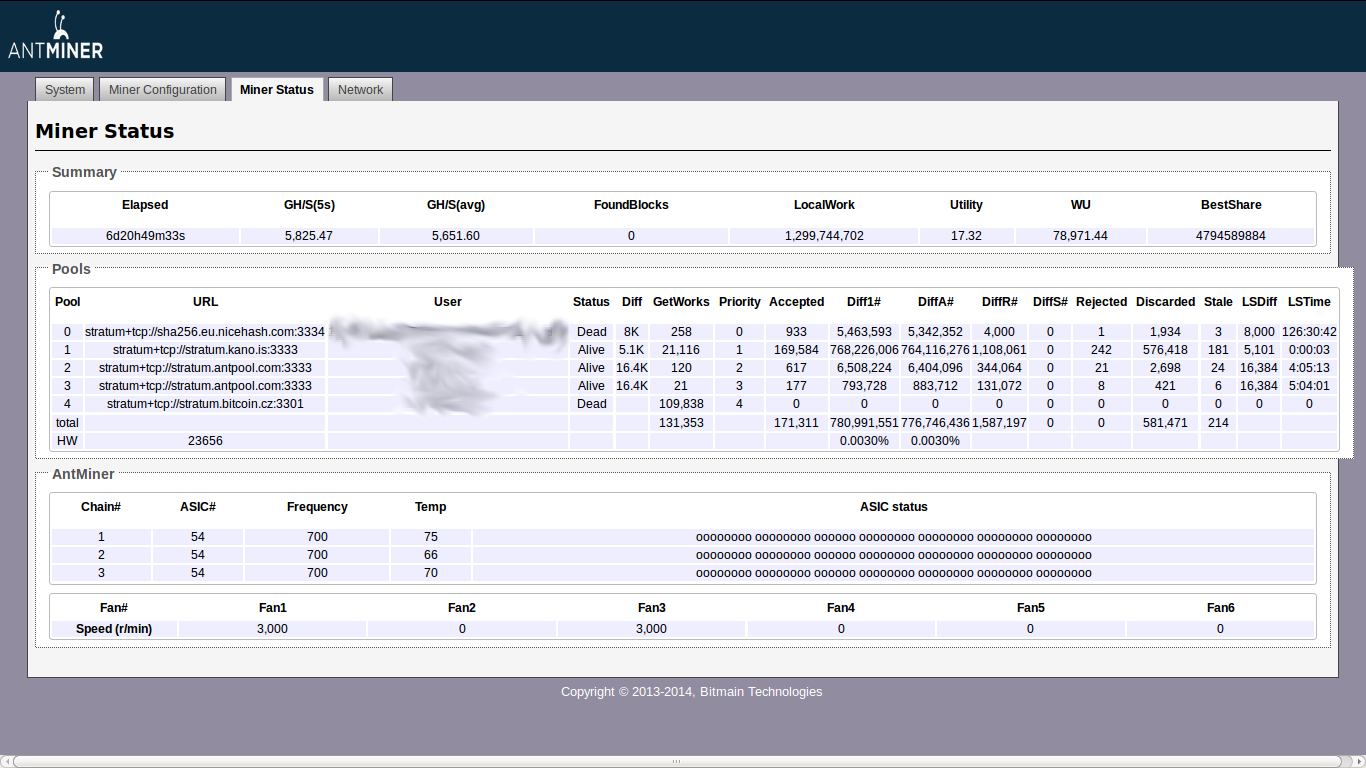Viewport: 1366px width, 768px height.
Task: Click the ASIC status string for chain 1
Action: coord(893,537)
